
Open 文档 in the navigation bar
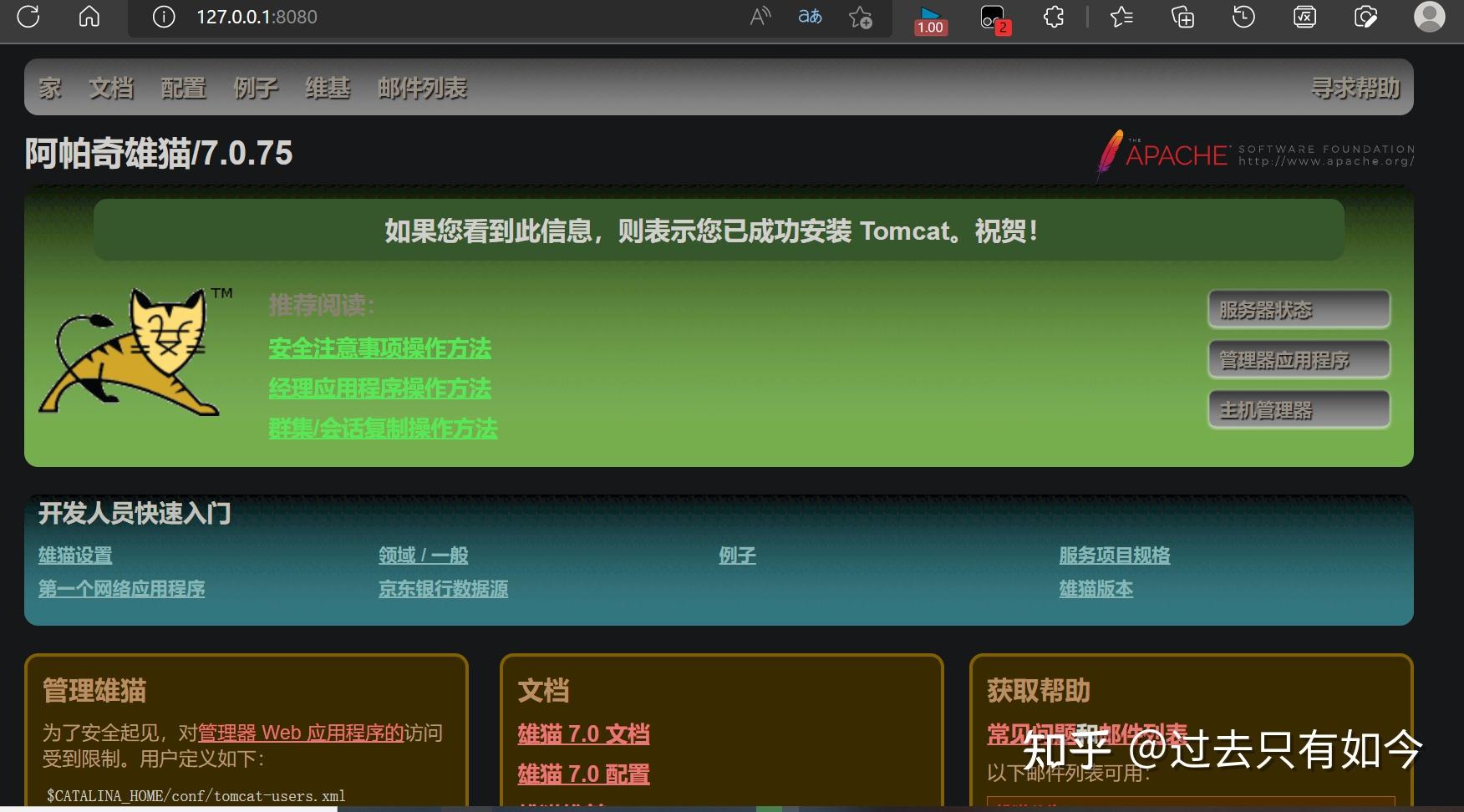pos(111,88)
